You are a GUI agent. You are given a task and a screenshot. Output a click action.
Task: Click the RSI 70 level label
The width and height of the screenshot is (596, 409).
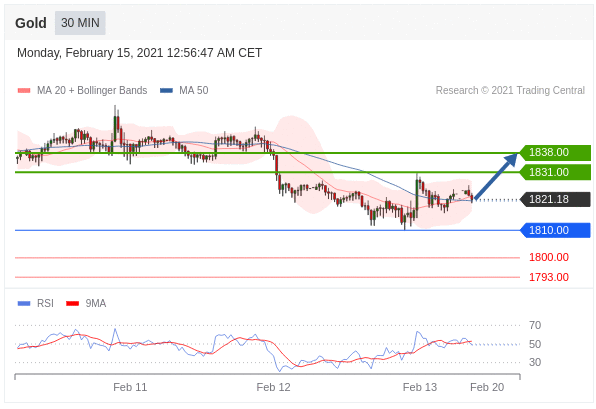[x=535, y=325]
